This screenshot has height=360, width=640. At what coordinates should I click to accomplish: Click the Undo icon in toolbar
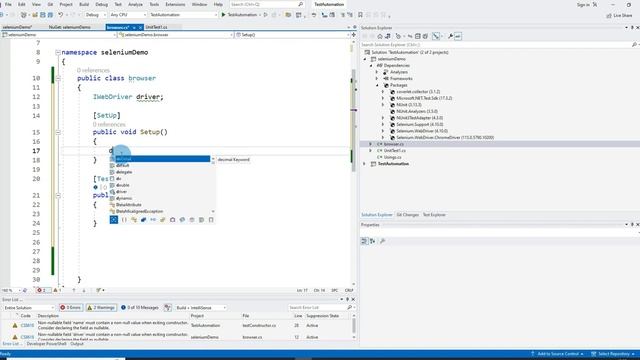coord(60,15)
